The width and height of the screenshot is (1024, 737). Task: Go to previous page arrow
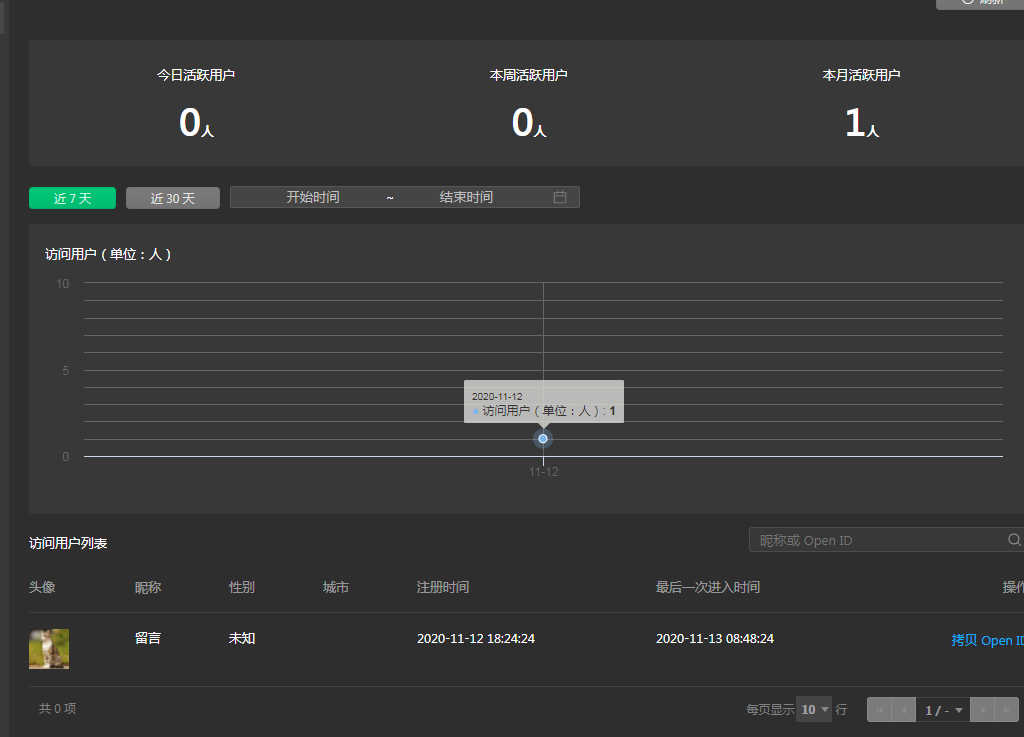click(904, 710)
